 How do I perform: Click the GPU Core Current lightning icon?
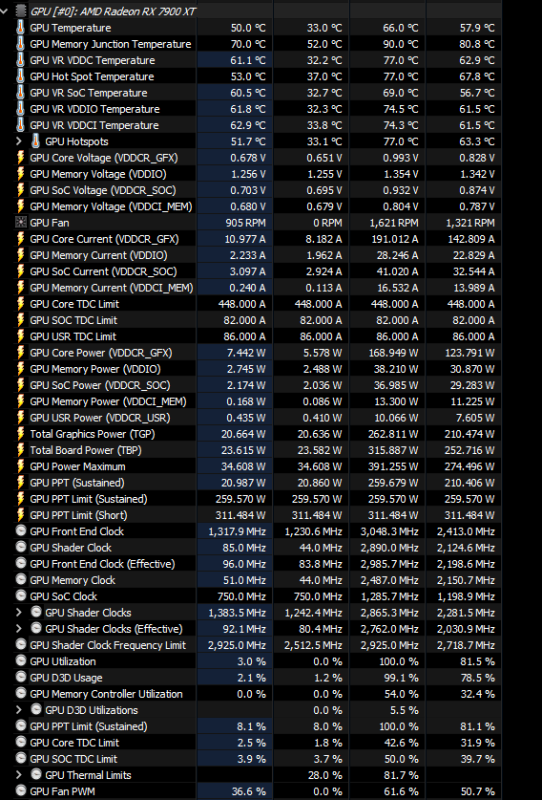coord(20,239)
